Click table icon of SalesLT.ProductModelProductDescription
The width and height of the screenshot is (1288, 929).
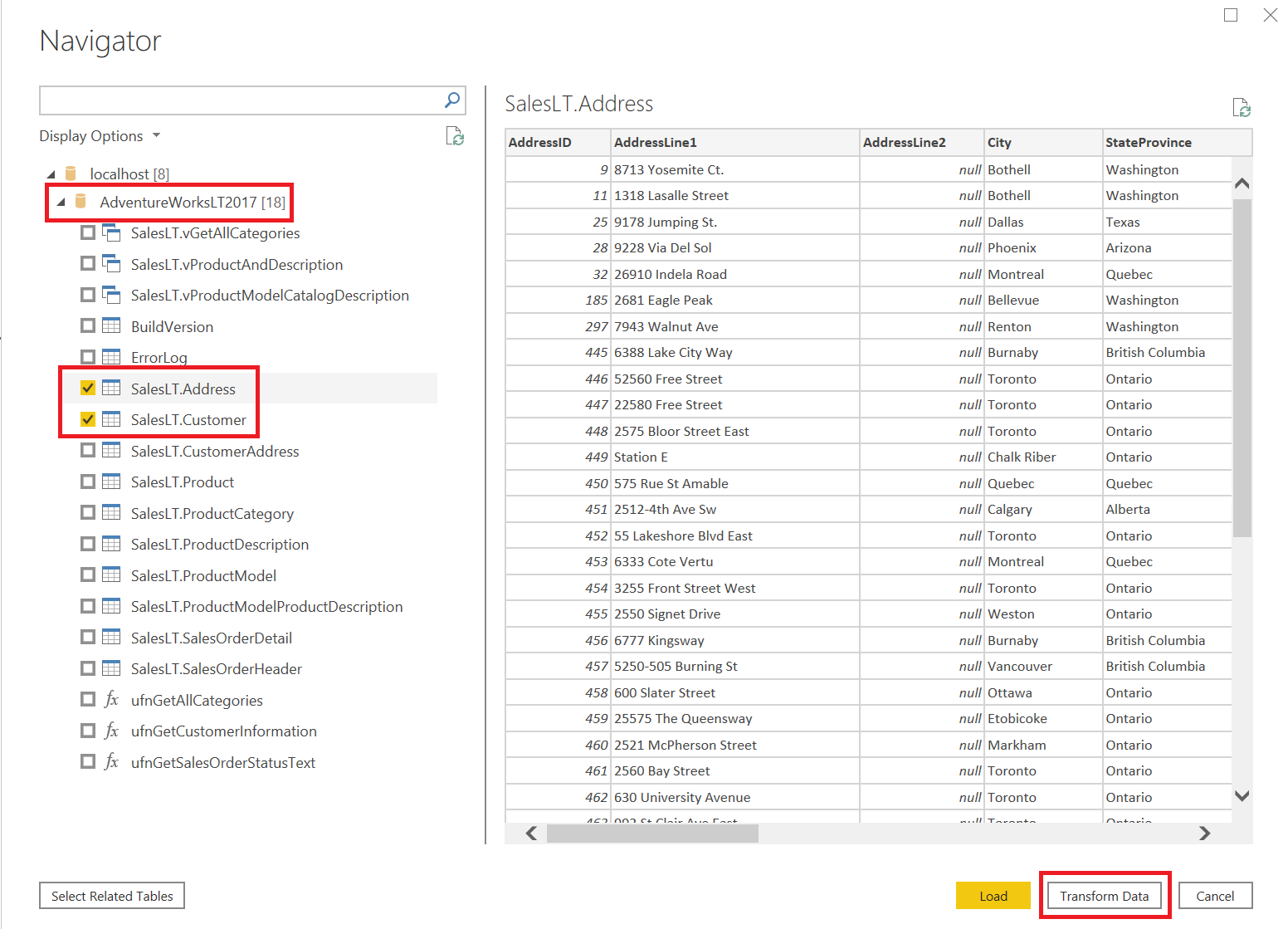click(111, 606)
